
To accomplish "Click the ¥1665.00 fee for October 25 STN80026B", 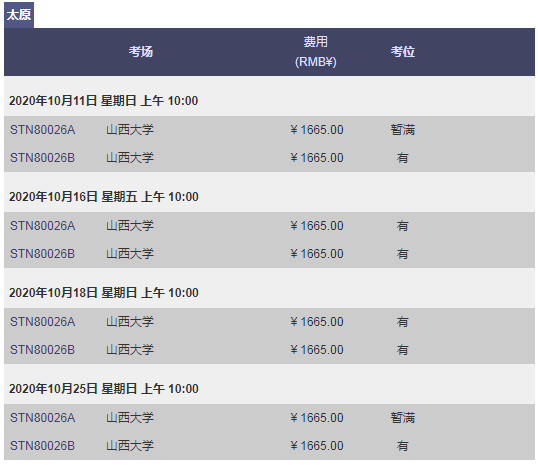I will click(x=317, y=446).
